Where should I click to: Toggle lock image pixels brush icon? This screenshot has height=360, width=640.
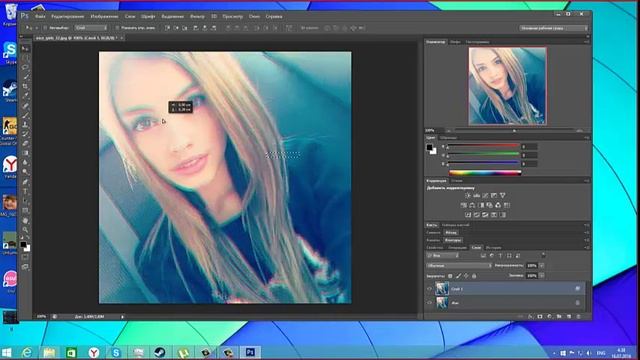[x=459, y=276]
